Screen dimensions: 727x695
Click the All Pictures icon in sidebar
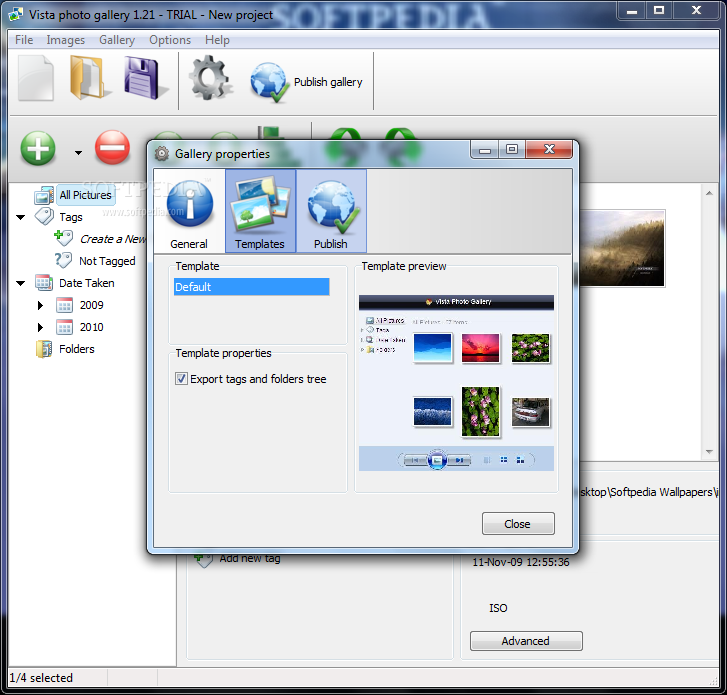(44, 195)
